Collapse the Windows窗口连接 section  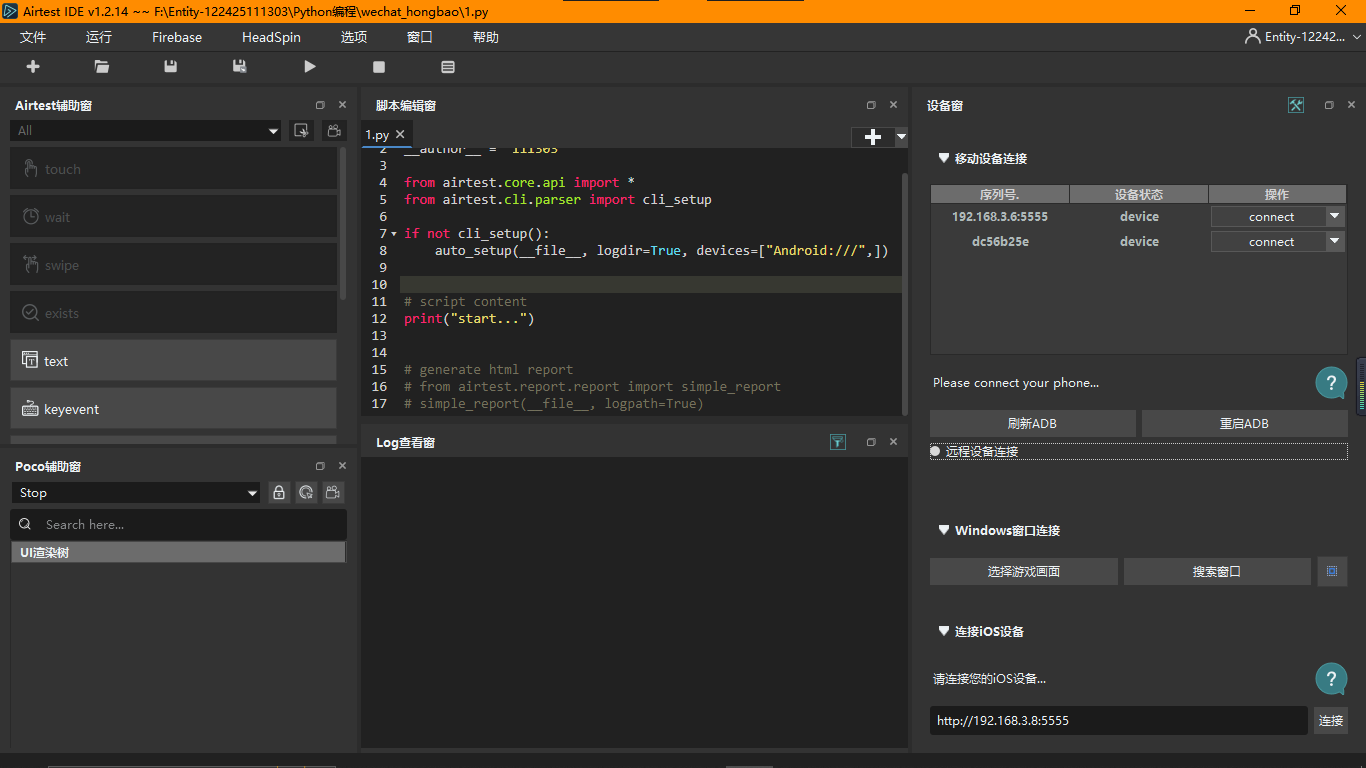944,530
